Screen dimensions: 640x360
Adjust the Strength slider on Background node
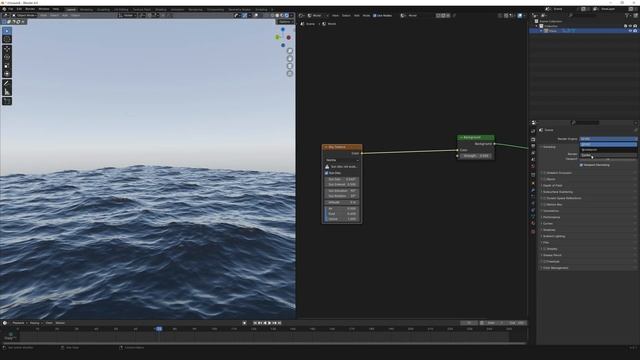(x=476, y=156)
